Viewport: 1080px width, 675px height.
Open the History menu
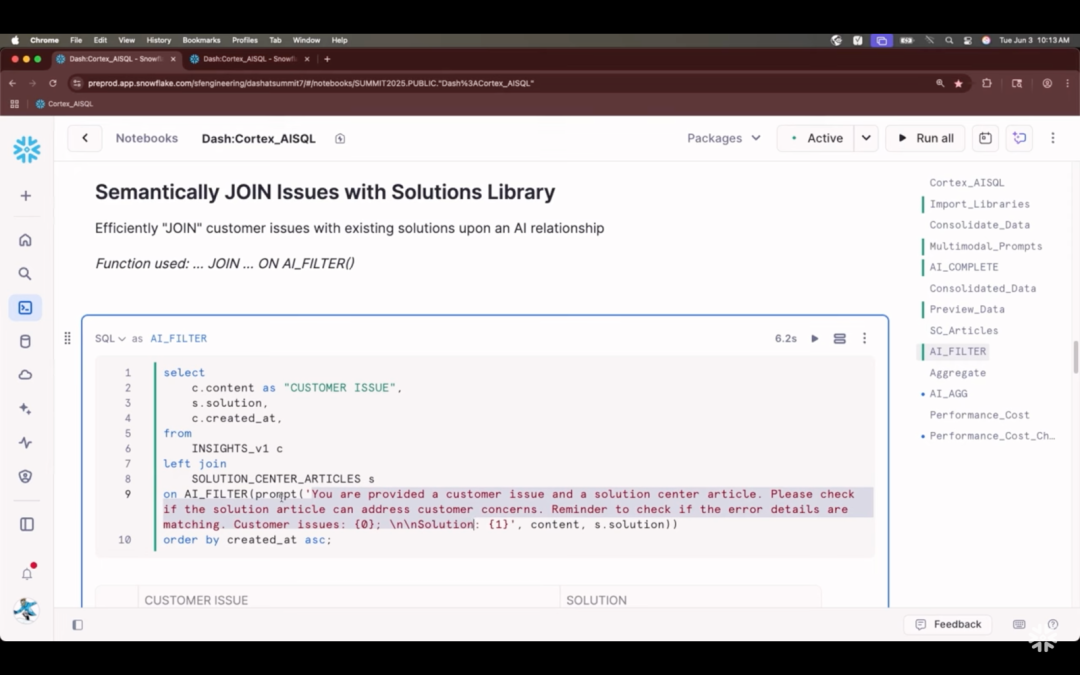pyautogui.click(x=158, y=40)
